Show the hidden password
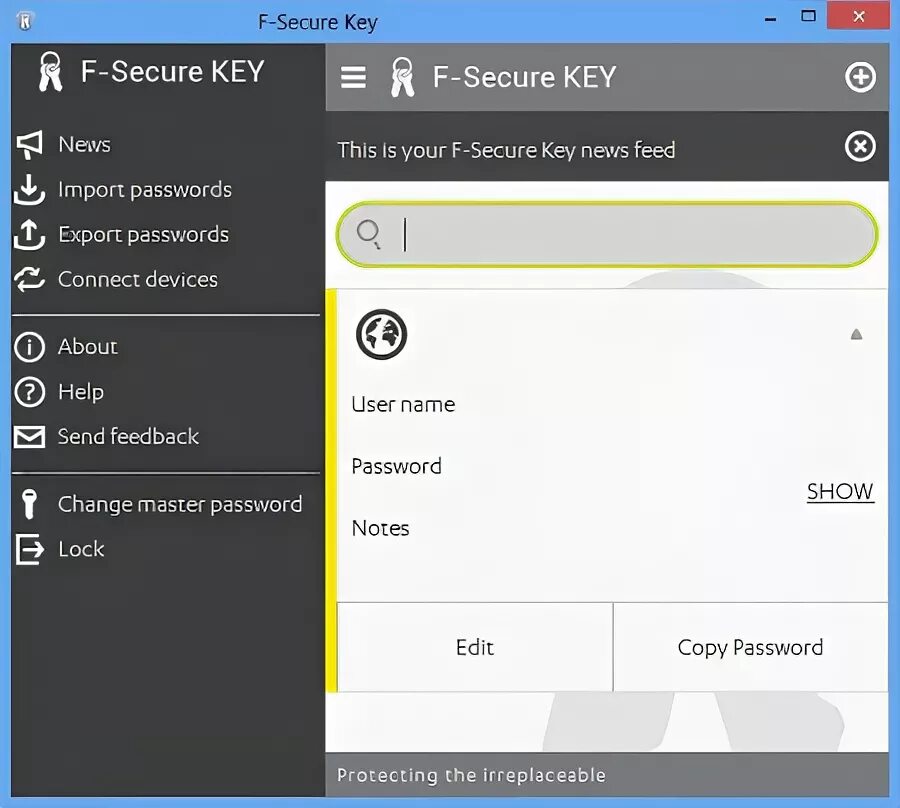Image resolution: width=900 pixels, height=808 pixels. coord(840,492)
